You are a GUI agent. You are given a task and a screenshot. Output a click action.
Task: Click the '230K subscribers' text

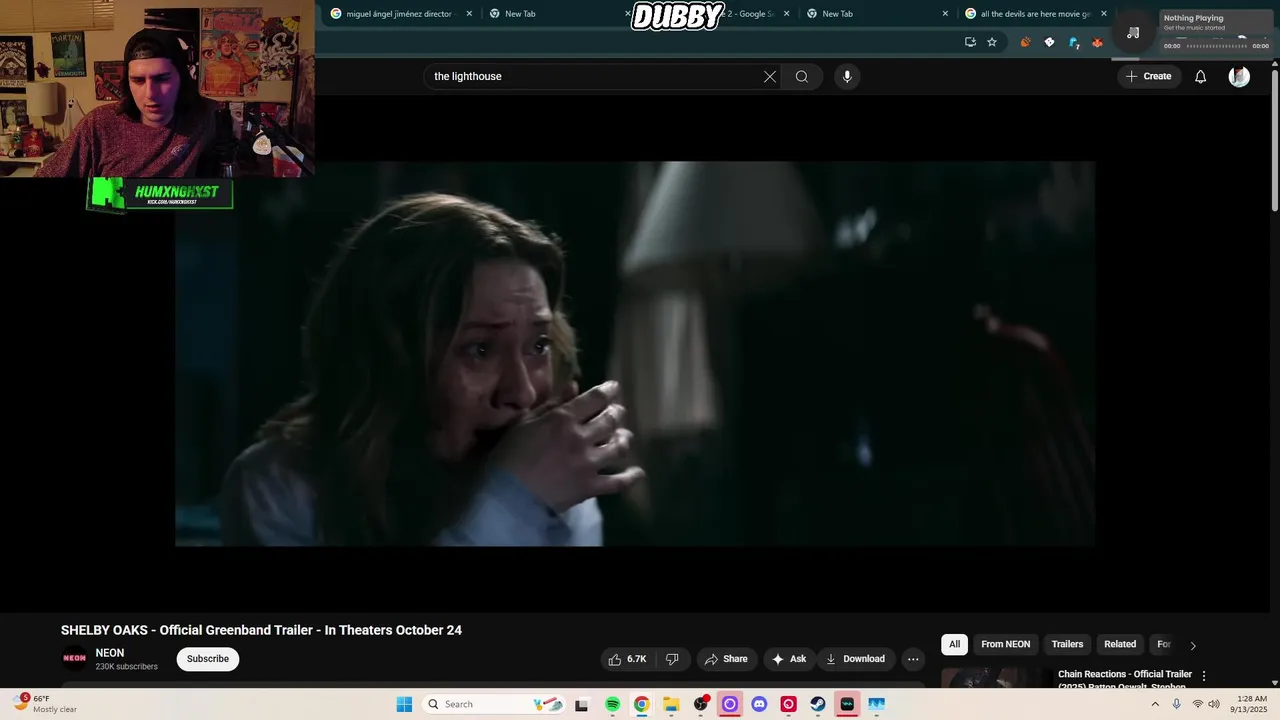(126, 667)
